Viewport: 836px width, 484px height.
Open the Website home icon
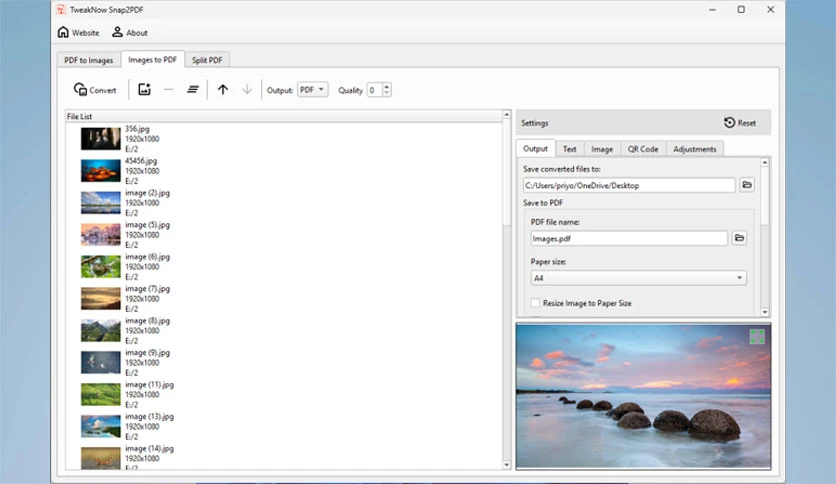pyautogui.click(x=63, y=32)
